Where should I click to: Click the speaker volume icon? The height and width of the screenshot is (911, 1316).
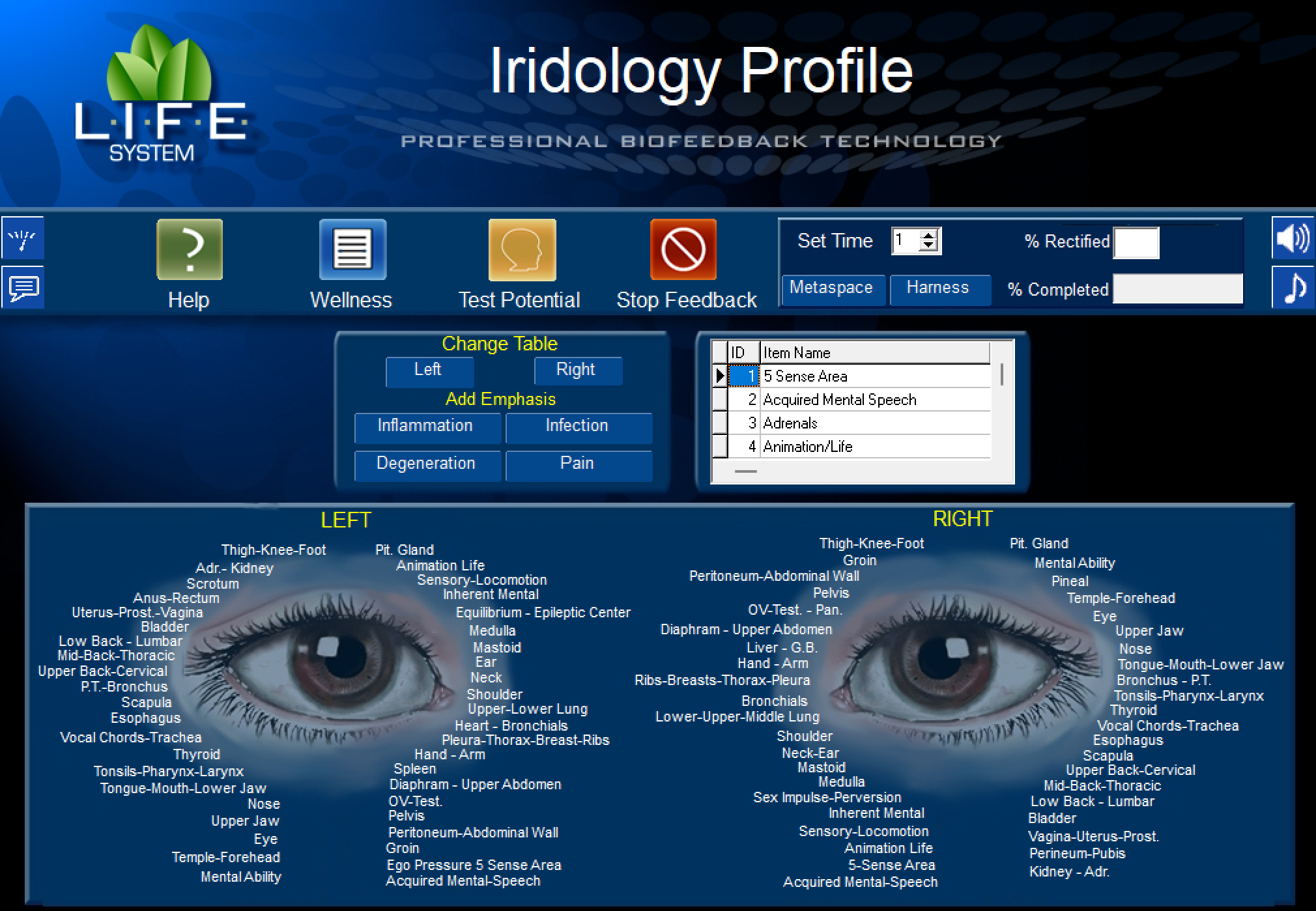pos(1293,239)
